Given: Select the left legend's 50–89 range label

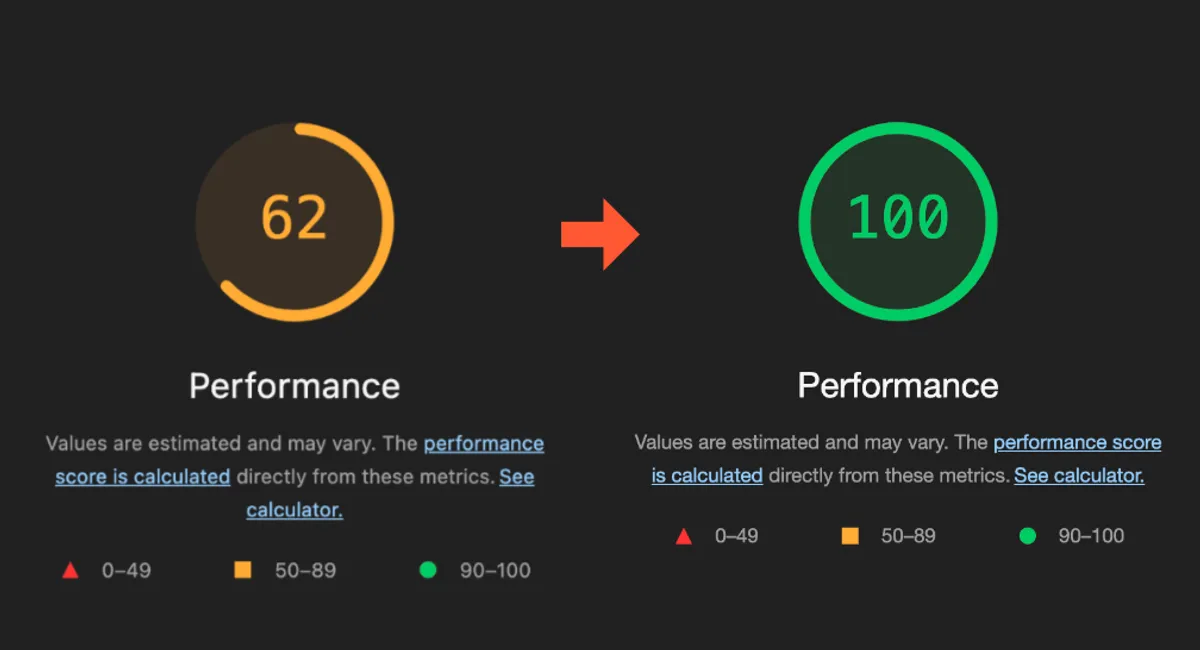Looking at the screenshot, I should [305, 571].
